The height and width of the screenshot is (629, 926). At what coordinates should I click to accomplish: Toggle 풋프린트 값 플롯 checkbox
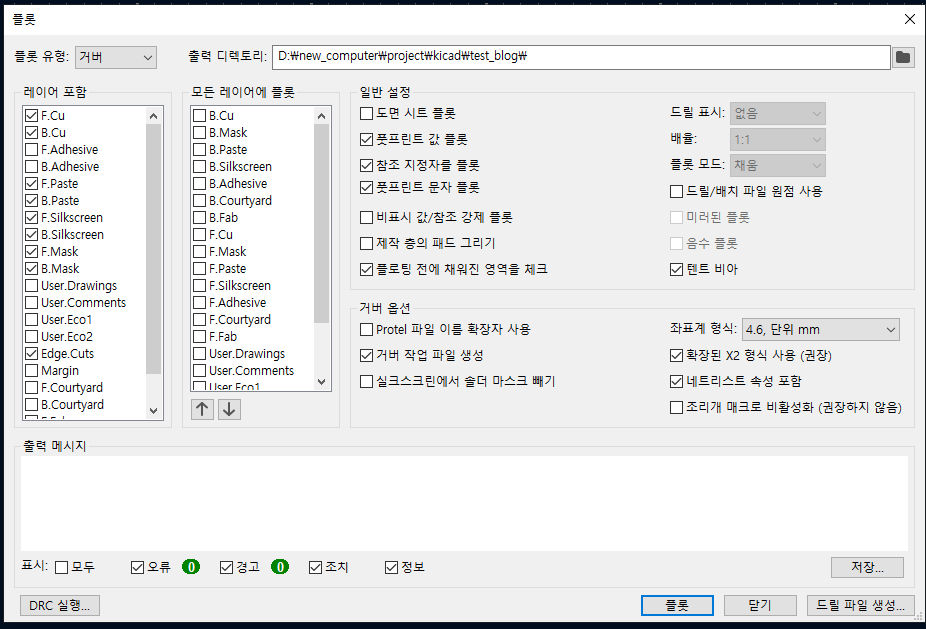click(366, 139)
